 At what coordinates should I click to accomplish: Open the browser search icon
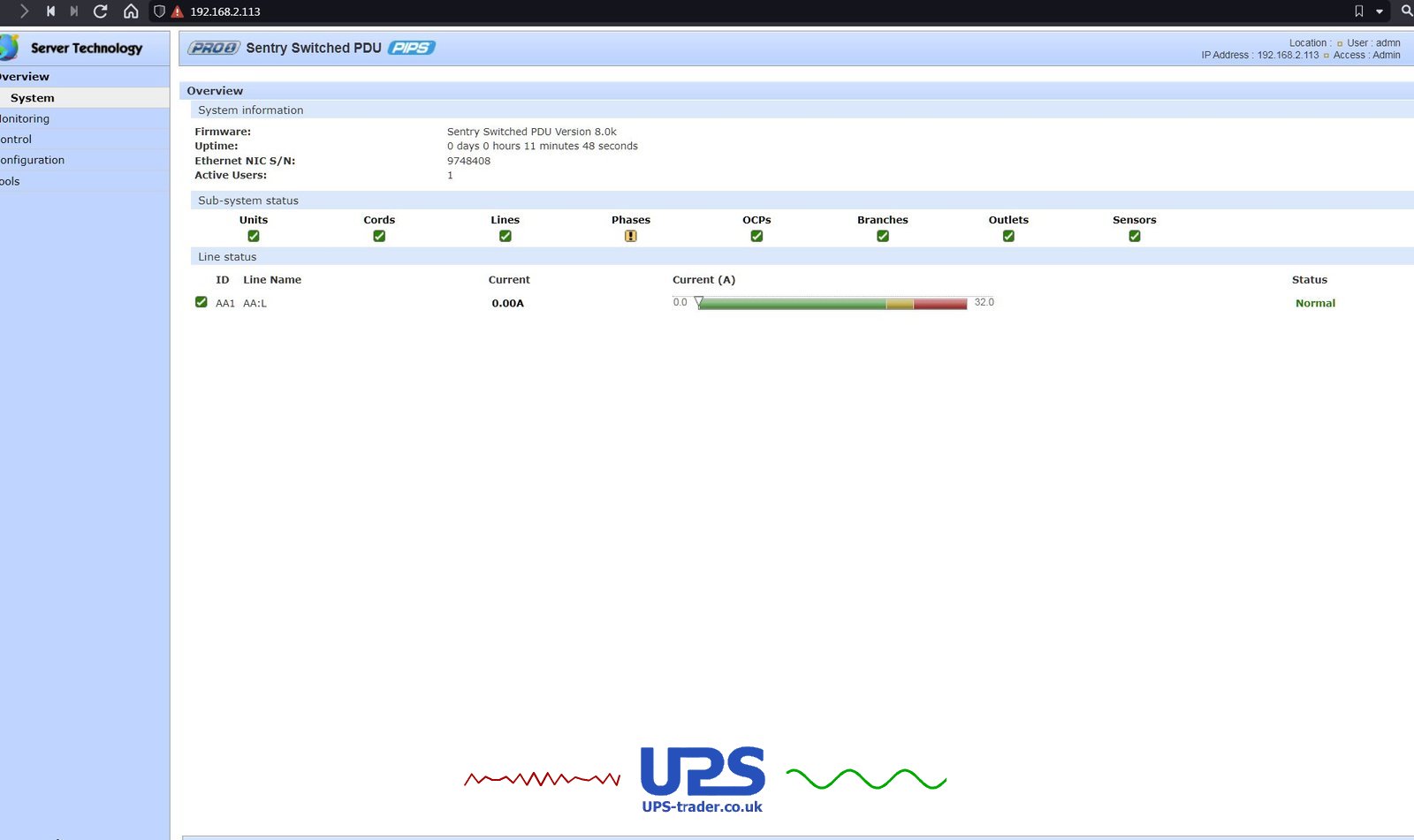1407,11
